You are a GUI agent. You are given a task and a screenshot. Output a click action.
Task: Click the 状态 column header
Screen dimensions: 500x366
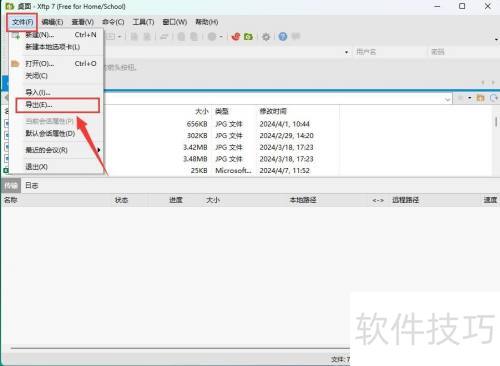pyautogui.click(x=121, y=200)
